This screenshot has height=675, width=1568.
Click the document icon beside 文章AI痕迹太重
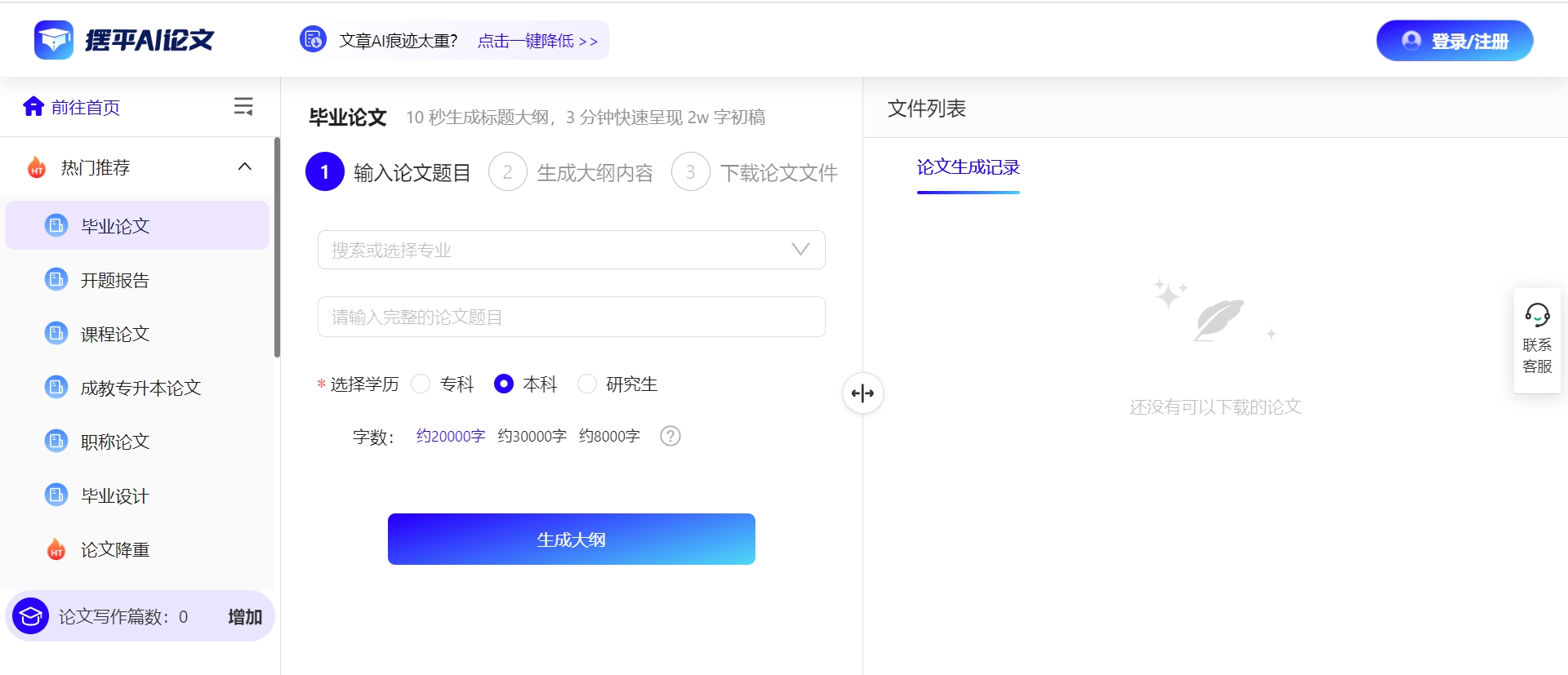[313, 39]
